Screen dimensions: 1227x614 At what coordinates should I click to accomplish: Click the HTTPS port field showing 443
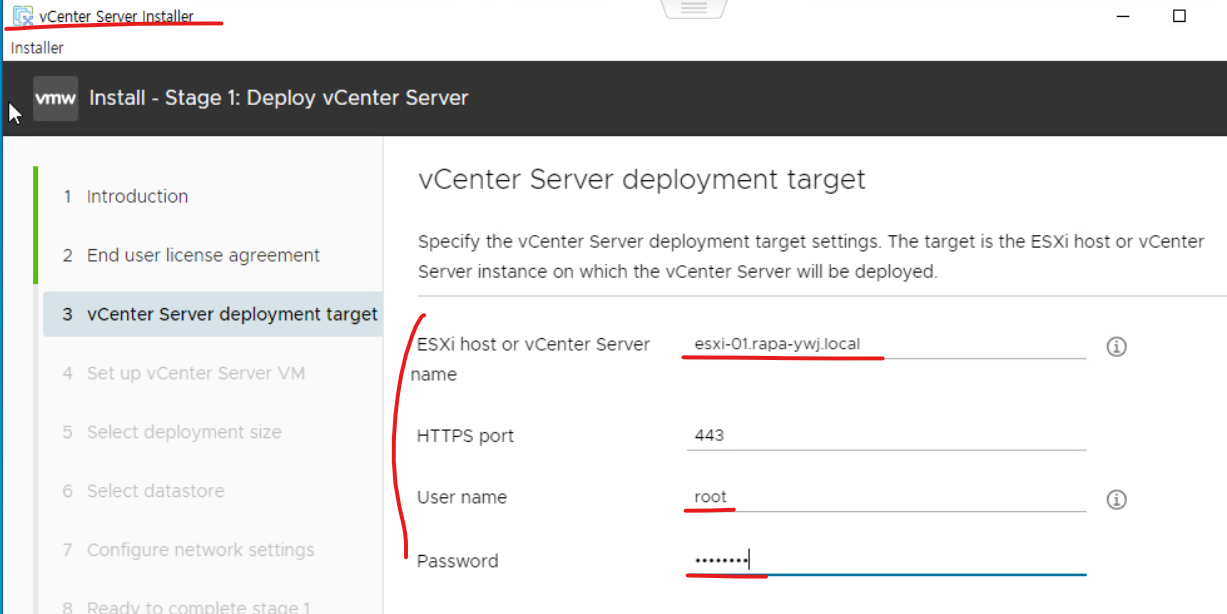[886, 436]
